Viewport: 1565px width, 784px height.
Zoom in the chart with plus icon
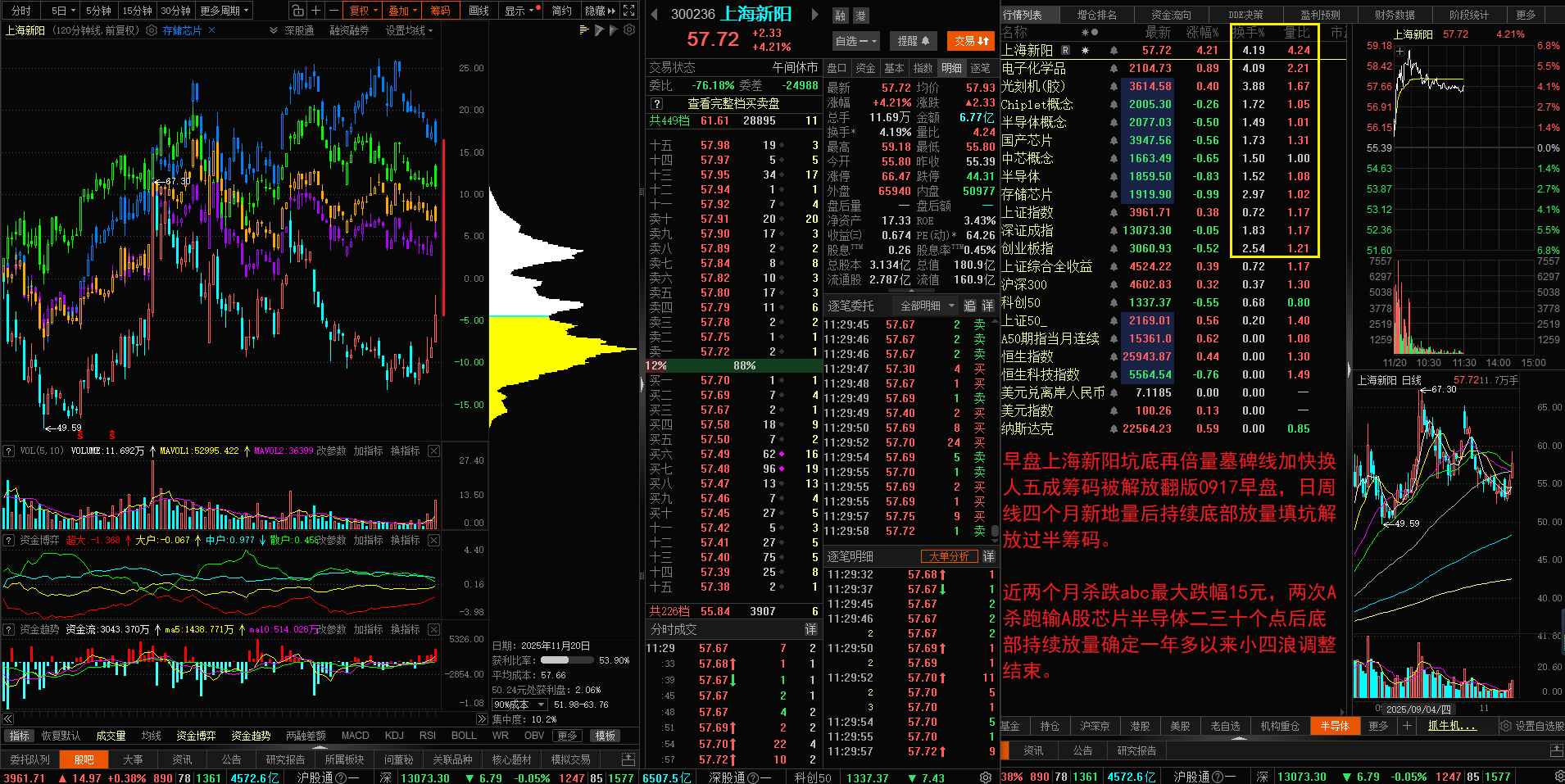[x=316, y=11]
